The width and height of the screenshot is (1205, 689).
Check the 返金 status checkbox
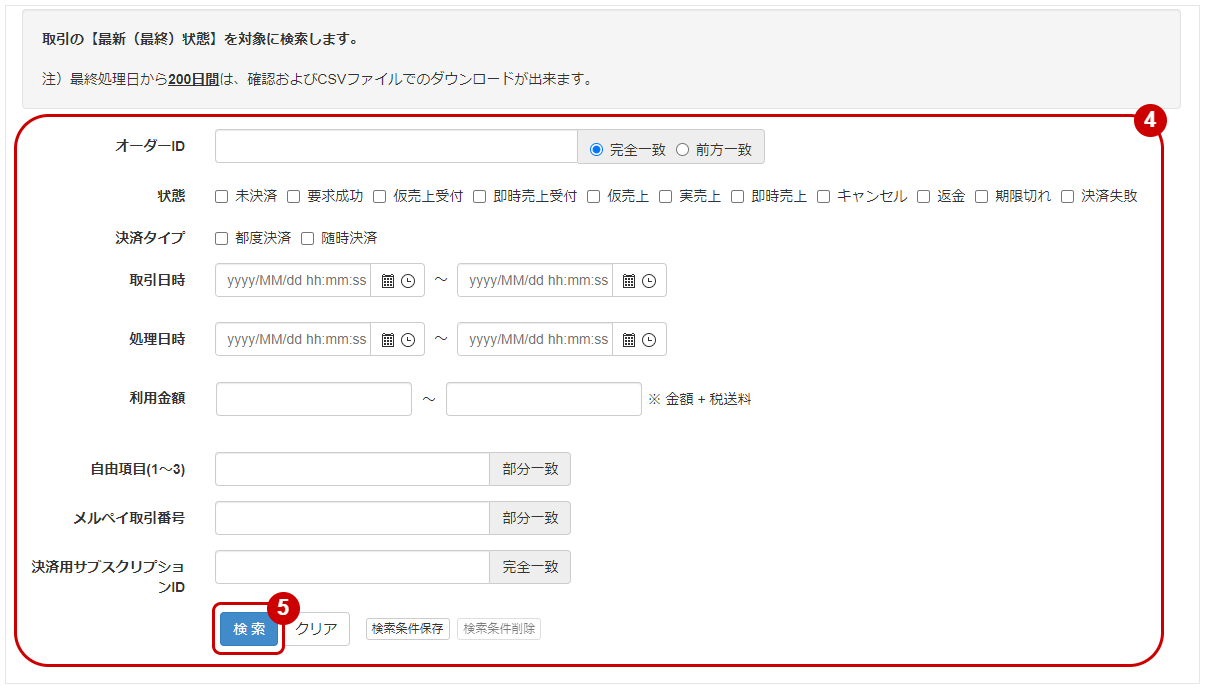[924, 197]
